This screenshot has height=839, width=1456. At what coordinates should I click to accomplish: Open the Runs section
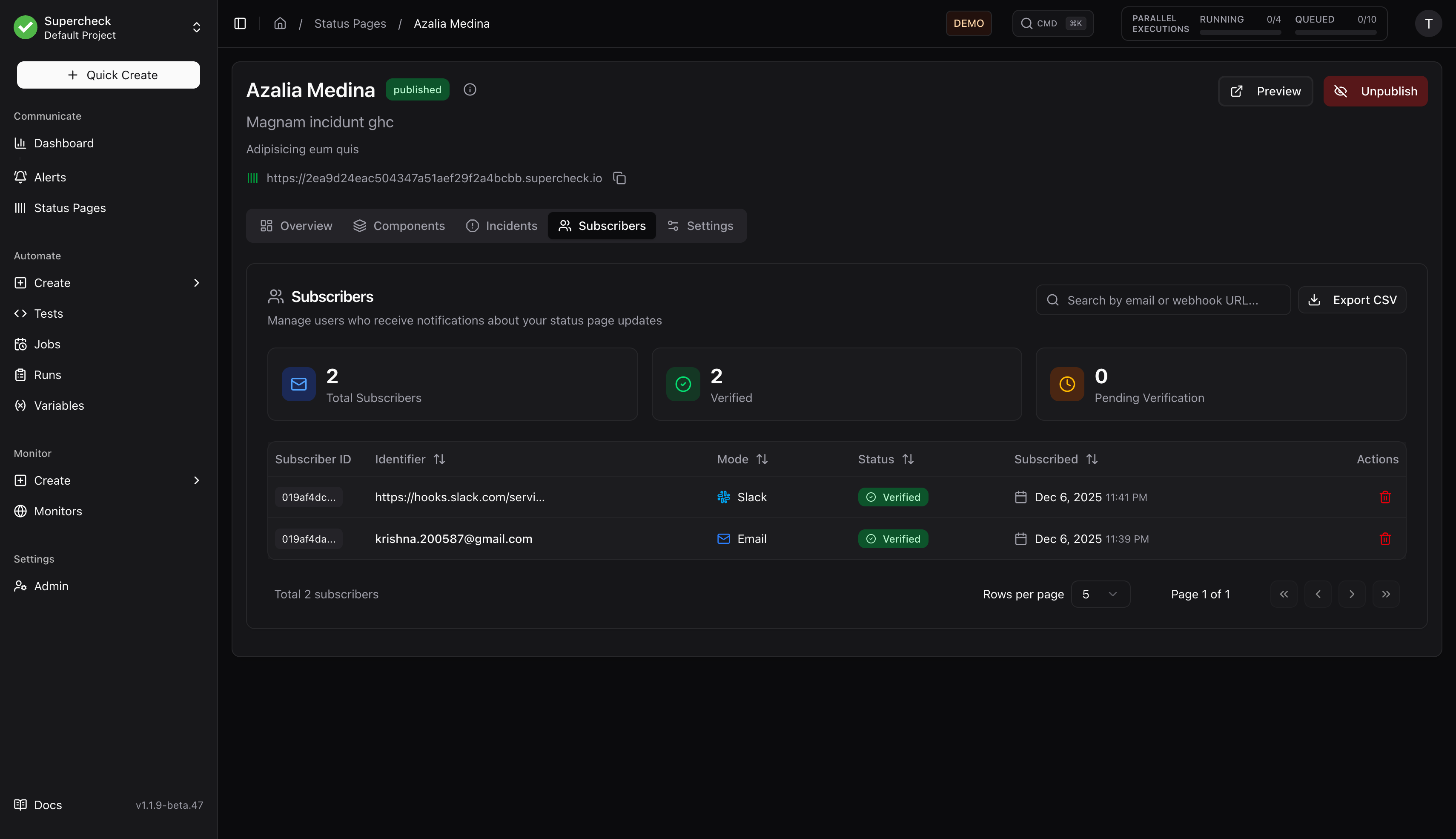coord(47,374)
